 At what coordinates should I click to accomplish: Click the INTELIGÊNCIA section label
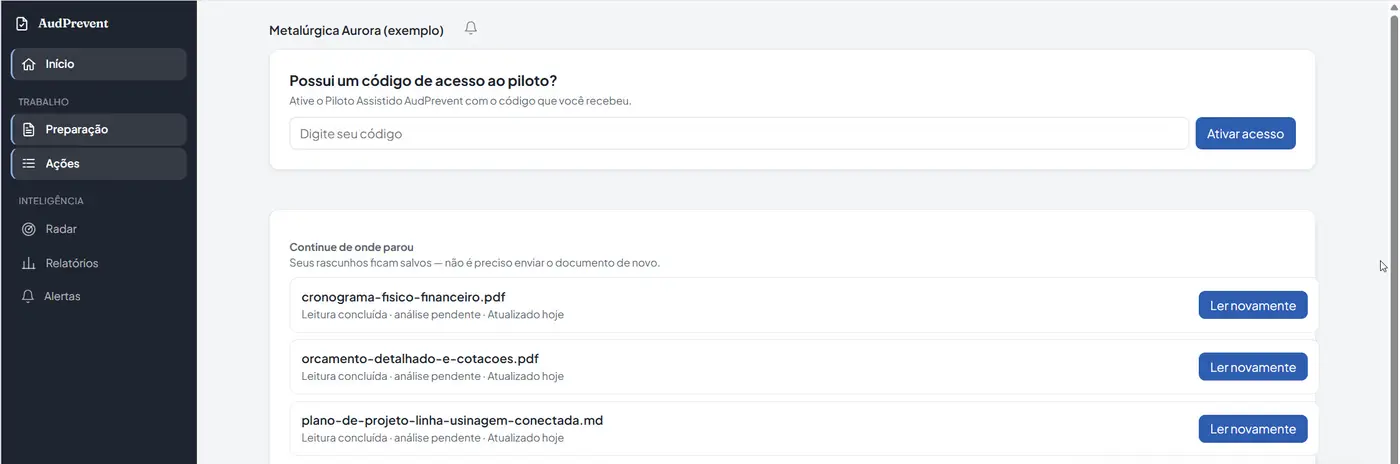pos(51,201)
